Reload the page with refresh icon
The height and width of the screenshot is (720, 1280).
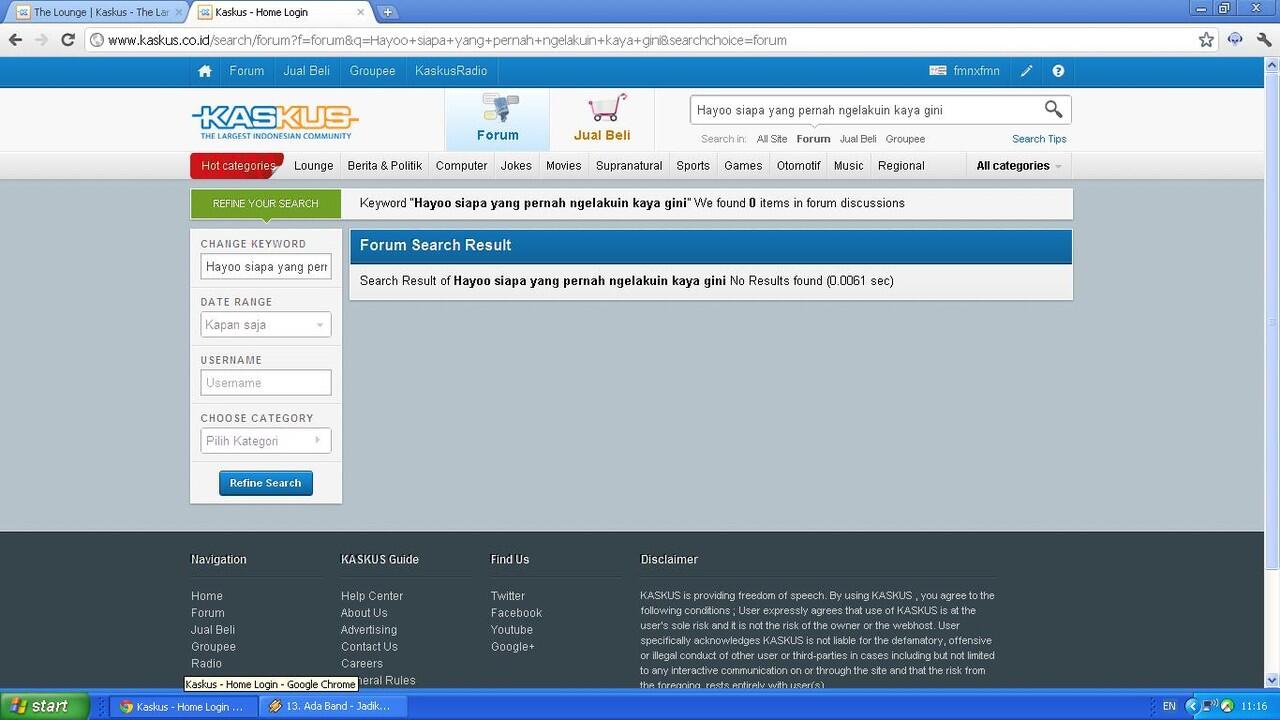point(68,40)
